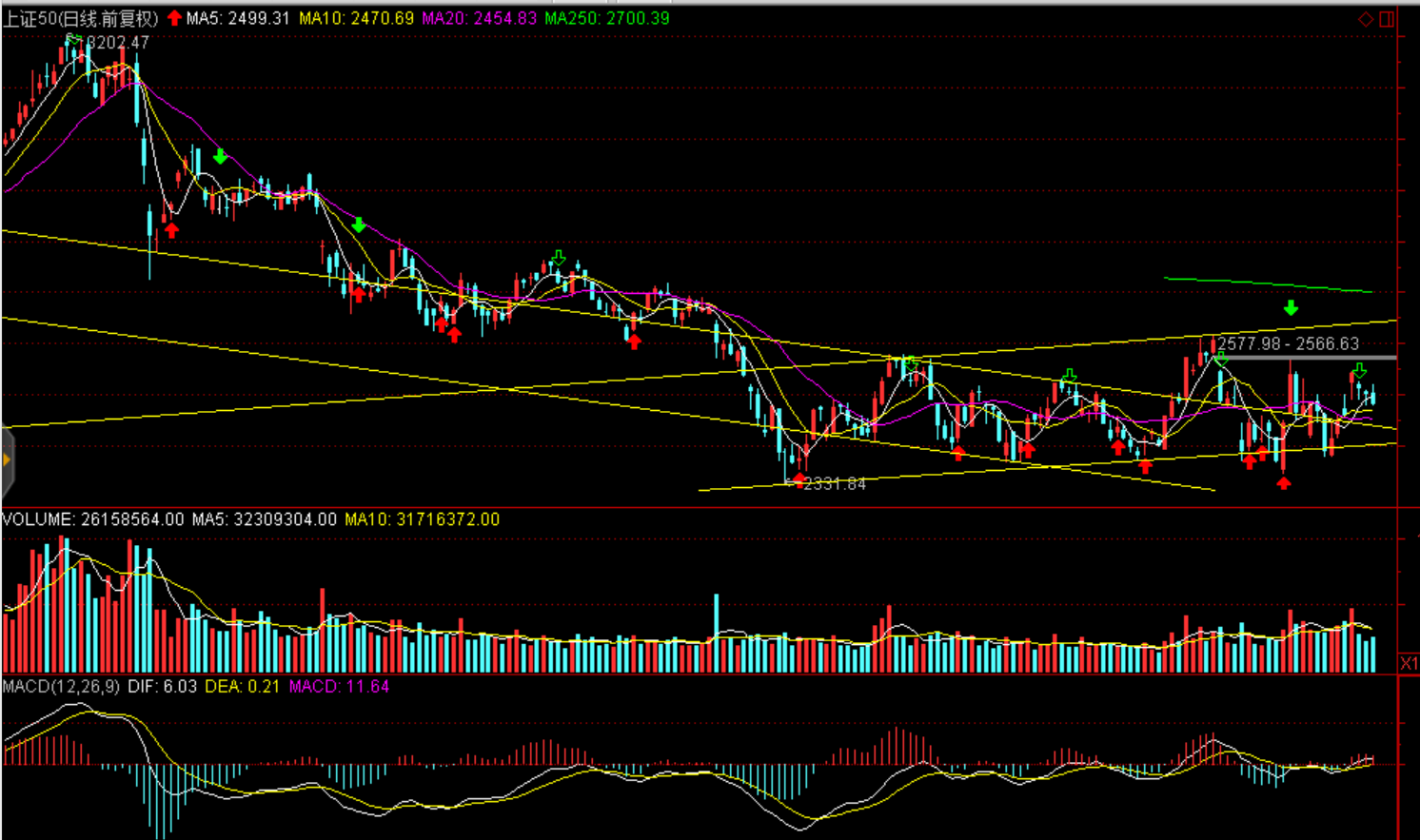This screenshot has width=1420, height=840.
Task: Toggle the split-panel layout icon at top right
Action: pos(1387,19)
